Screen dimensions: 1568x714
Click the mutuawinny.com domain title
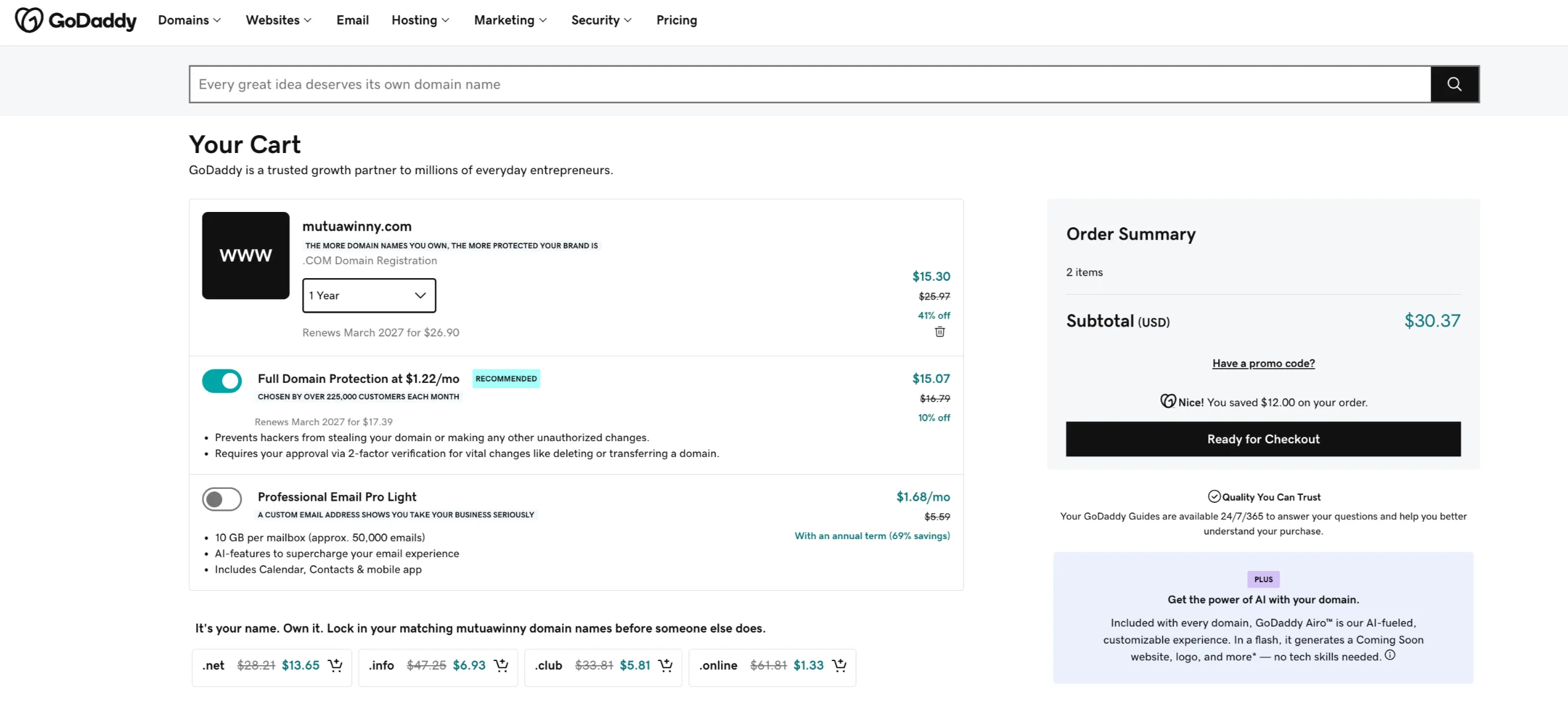pos(357,227)
